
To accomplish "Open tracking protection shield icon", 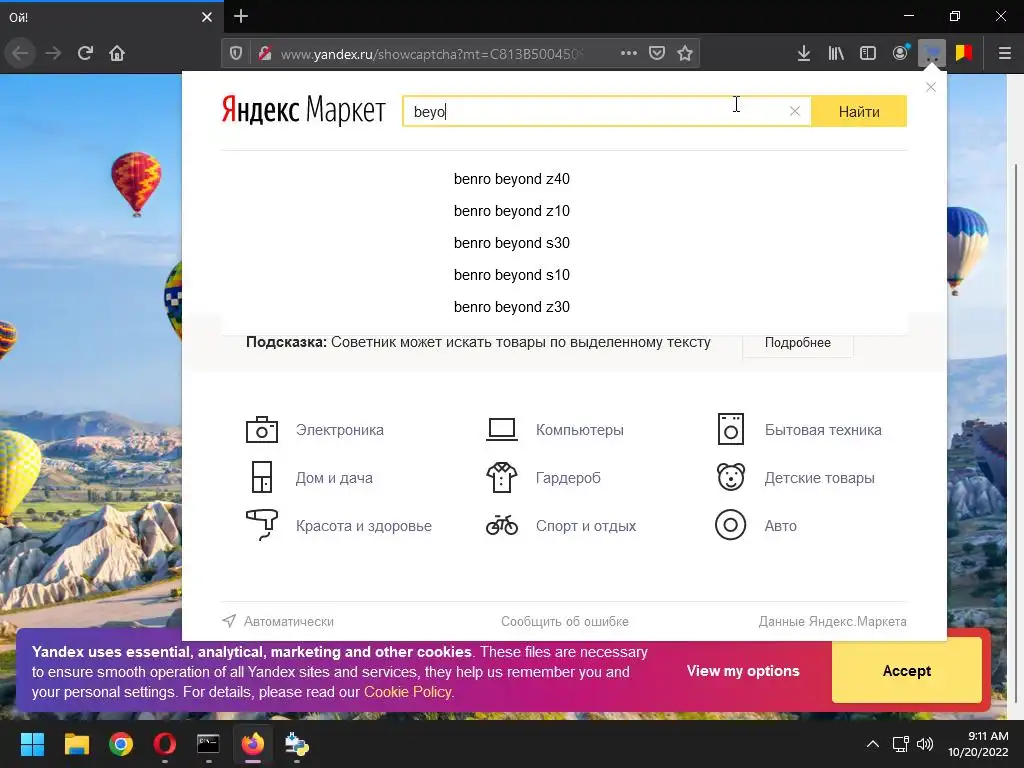I will [x=236, y=54].
